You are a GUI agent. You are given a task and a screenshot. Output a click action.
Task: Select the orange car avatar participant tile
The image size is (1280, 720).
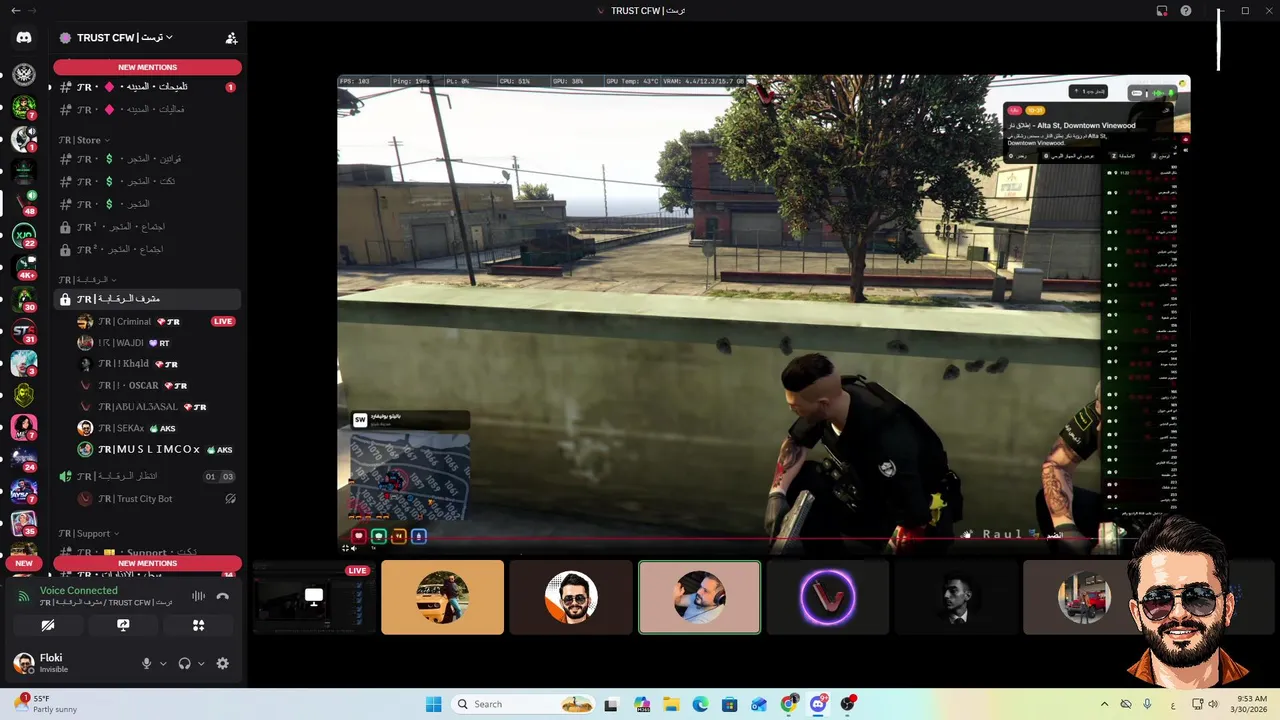point(442,597)
